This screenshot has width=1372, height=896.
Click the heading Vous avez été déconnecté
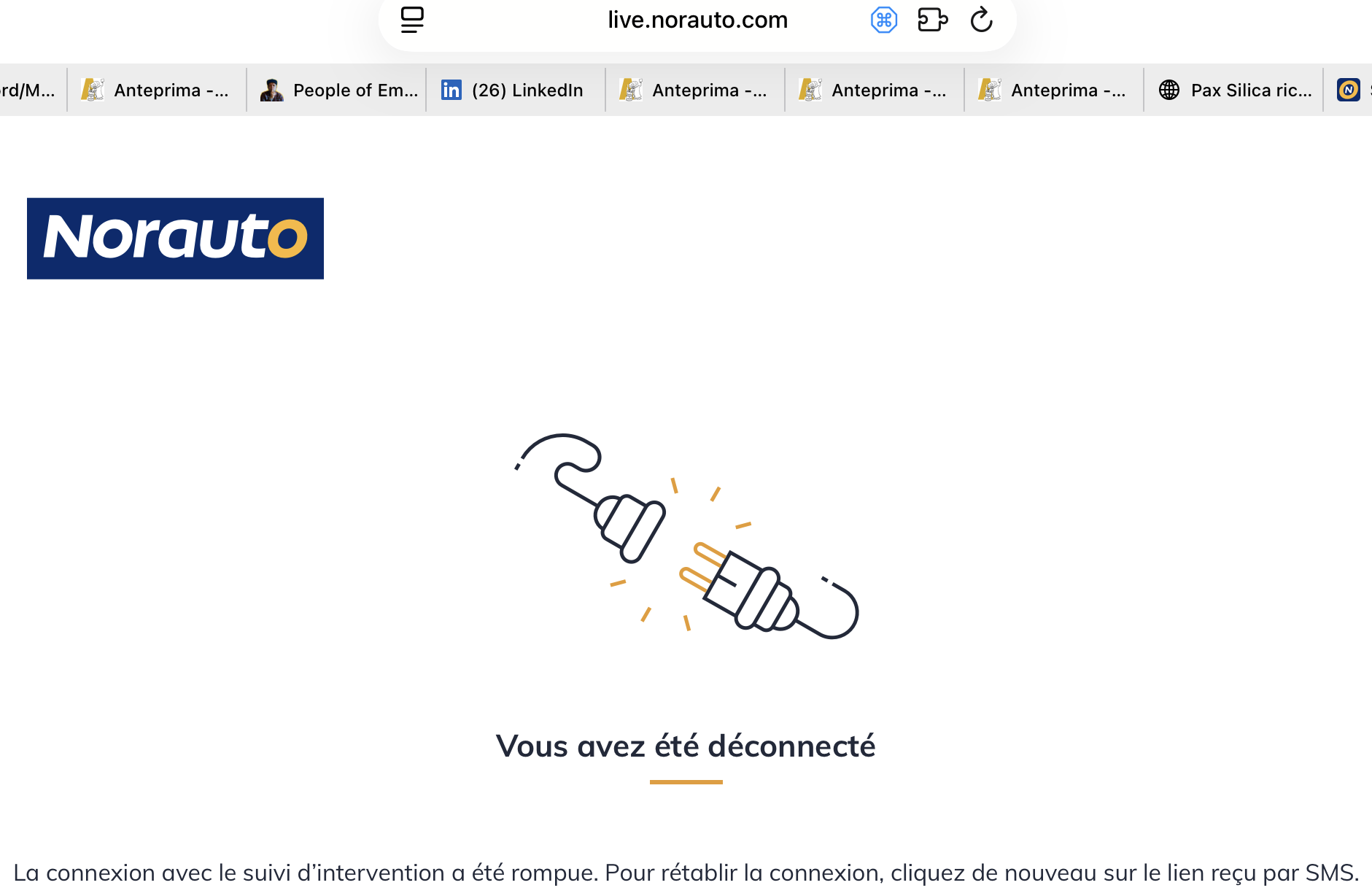coord(686,746)
